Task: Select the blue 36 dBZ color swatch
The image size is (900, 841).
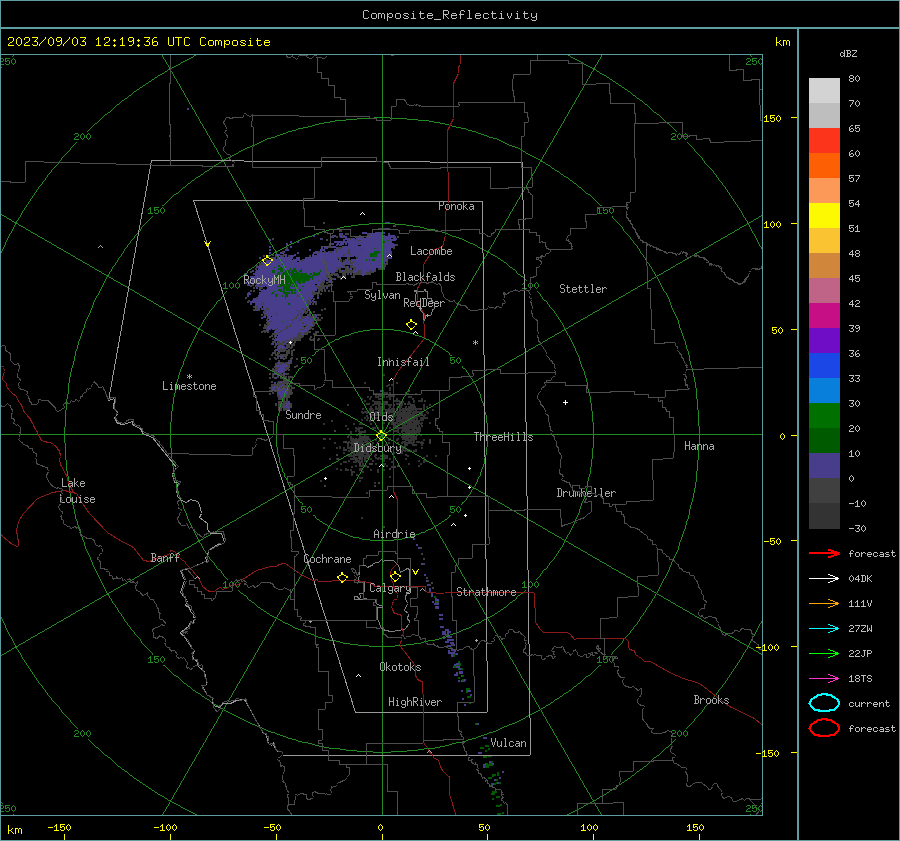Action: [x=824, y=365]
